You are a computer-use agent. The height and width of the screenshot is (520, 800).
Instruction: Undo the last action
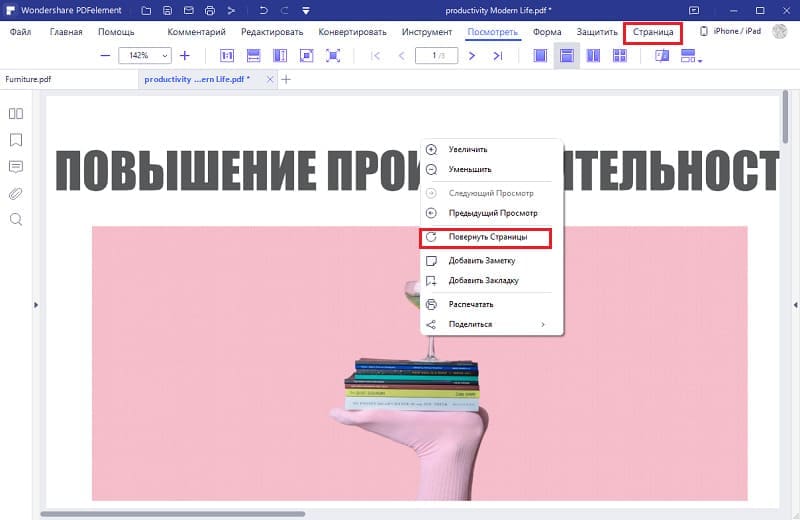pyautogui.click(x=263, y=10)
